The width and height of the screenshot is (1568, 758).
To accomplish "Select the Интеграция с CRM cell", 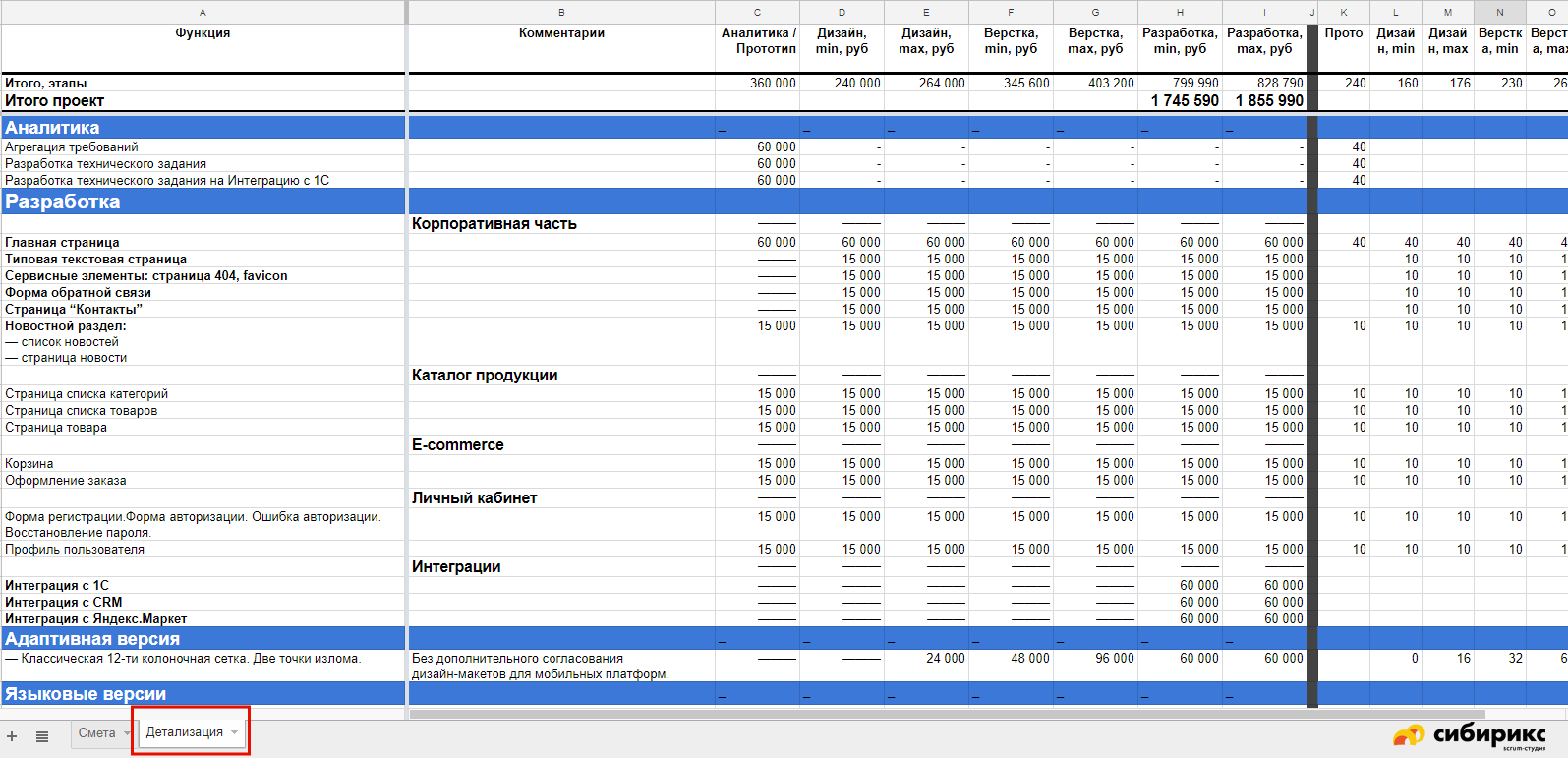I will (203, 602).
